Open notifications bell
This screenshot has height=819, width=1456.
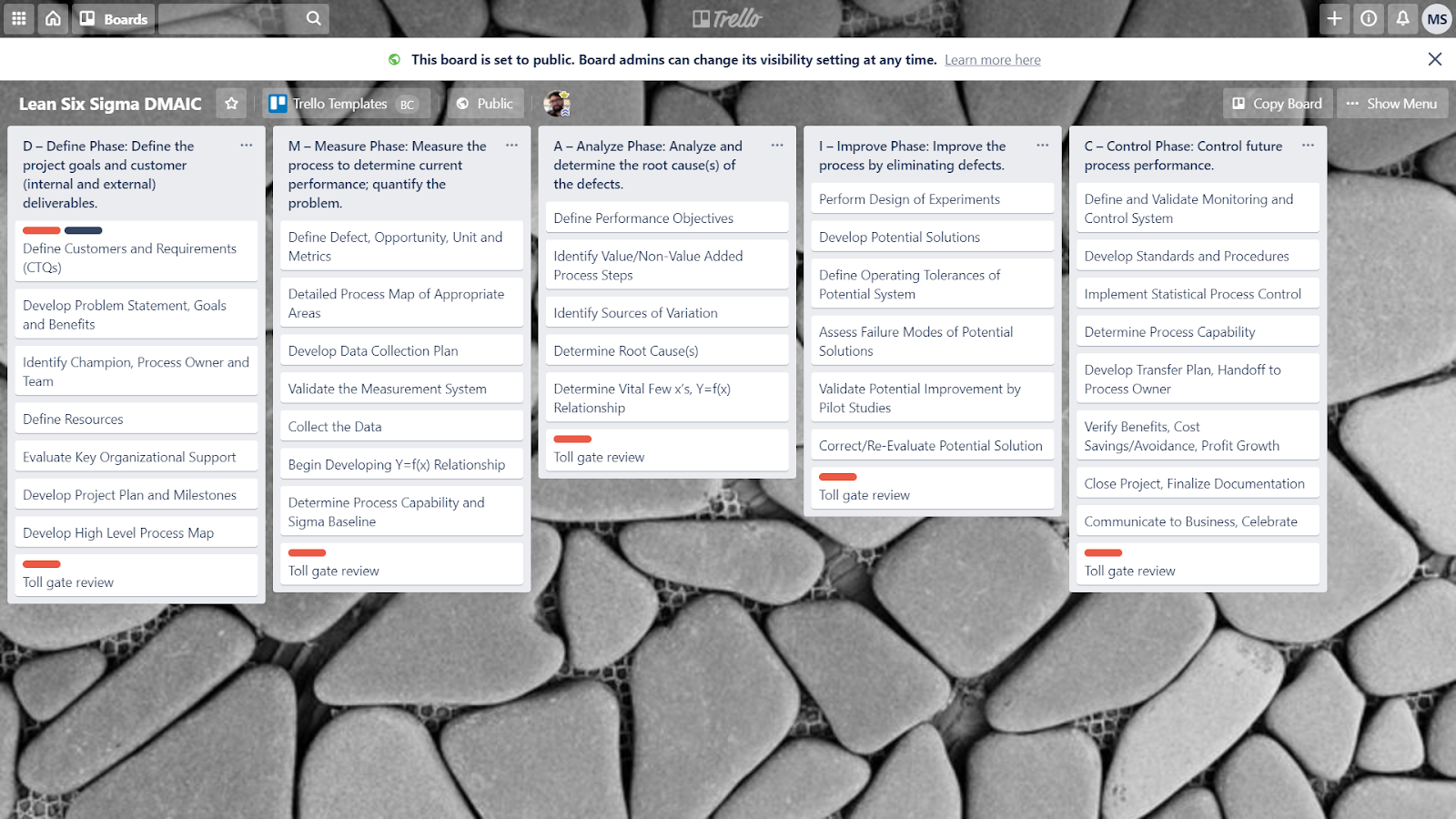1402,18
